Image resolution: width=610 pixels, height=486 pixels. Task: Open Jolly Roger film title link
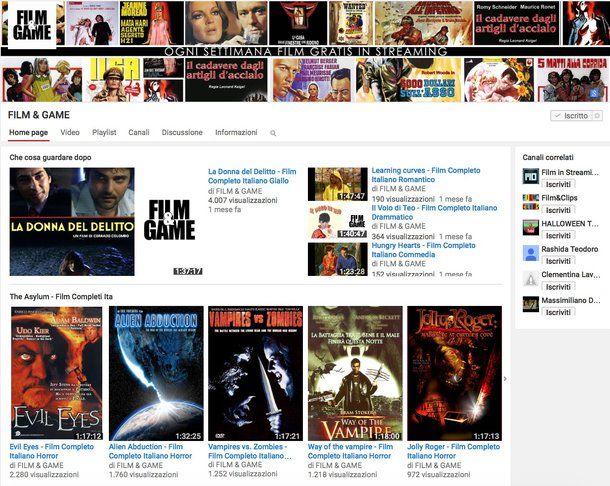point(454,451)
